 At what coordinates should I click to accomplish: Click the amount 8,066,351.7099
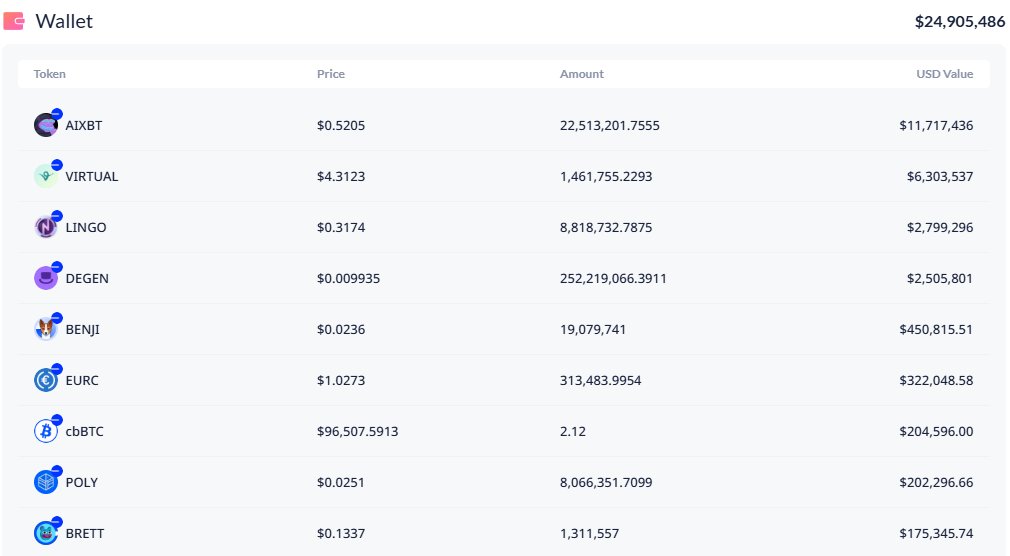pyautogui.click(x=605, y=483)
